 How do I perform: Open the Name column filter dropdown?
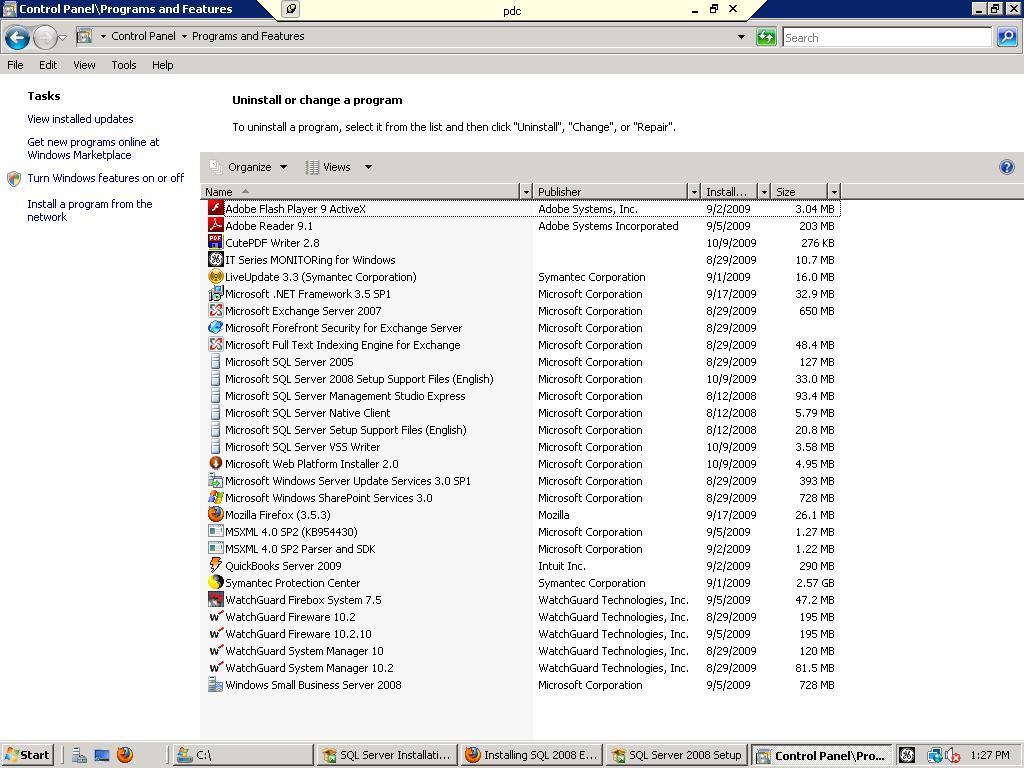click(x=526, y=191)
